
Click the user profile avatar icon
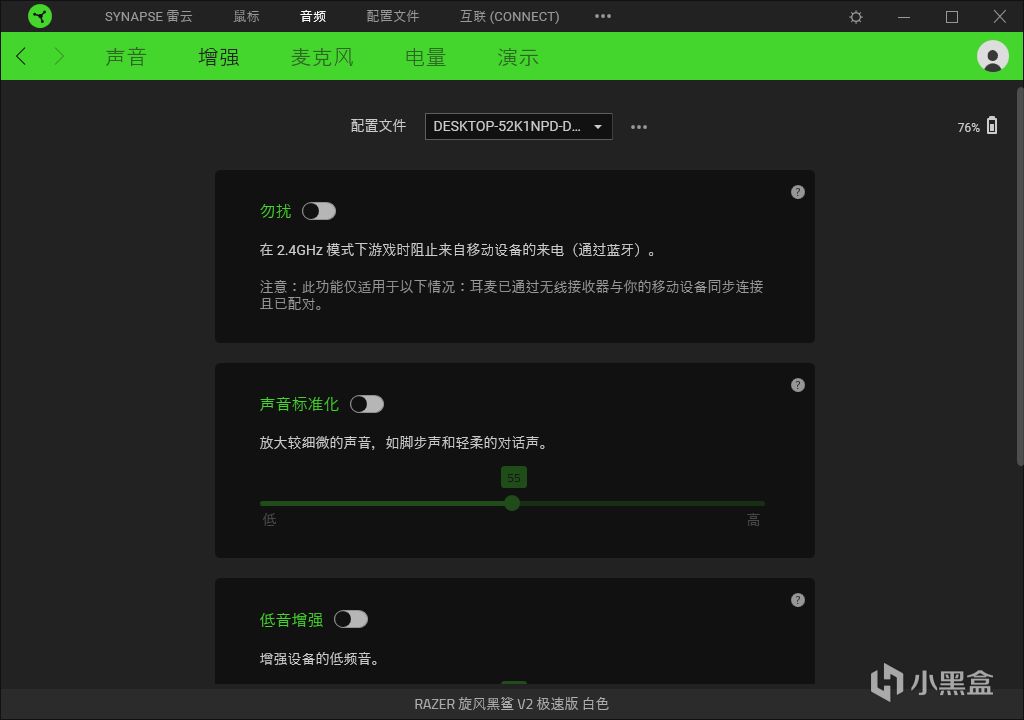[x=991, y=56]
